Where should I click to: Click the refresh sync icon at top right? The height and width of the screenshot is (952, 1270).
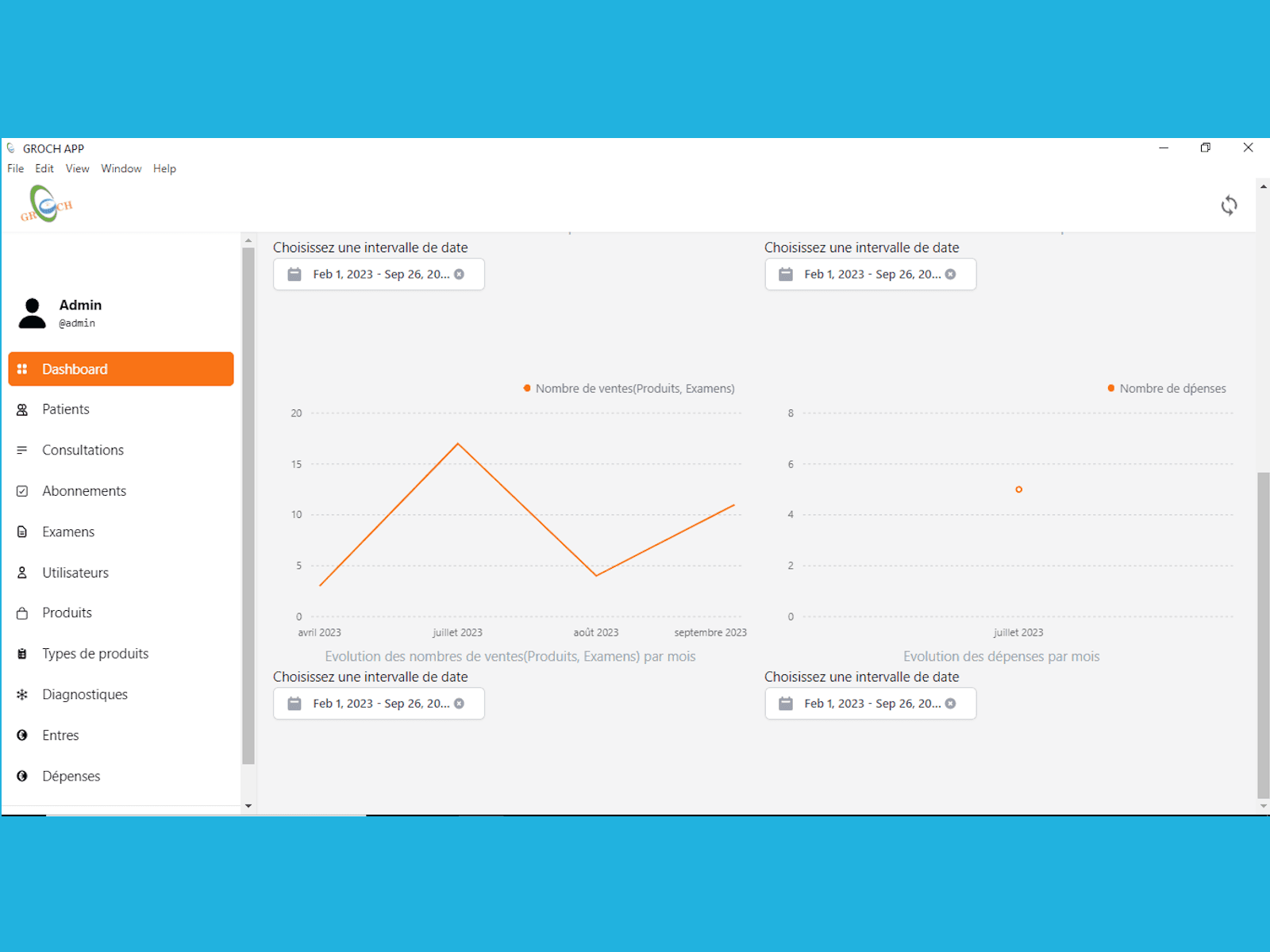pyautogui.click(x=1229, y=205)
